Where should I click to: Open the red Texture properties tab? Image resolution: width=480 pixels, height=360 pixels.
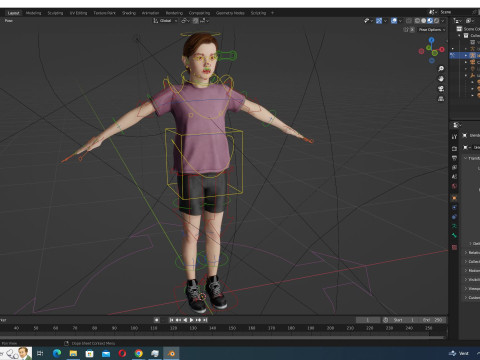coord(454,247)
